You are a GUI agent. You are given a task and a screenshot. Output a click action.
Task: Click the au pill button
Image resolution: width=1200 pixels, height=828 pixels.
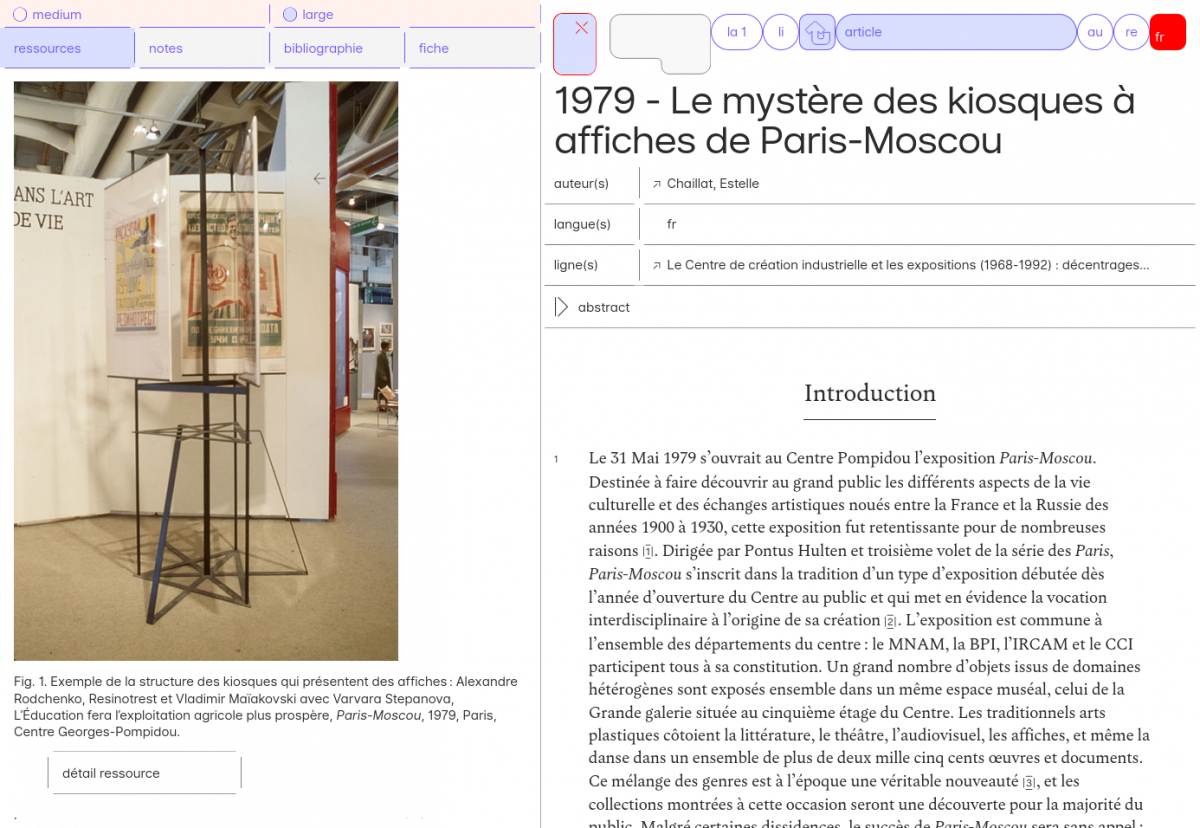click(1095, 32)
